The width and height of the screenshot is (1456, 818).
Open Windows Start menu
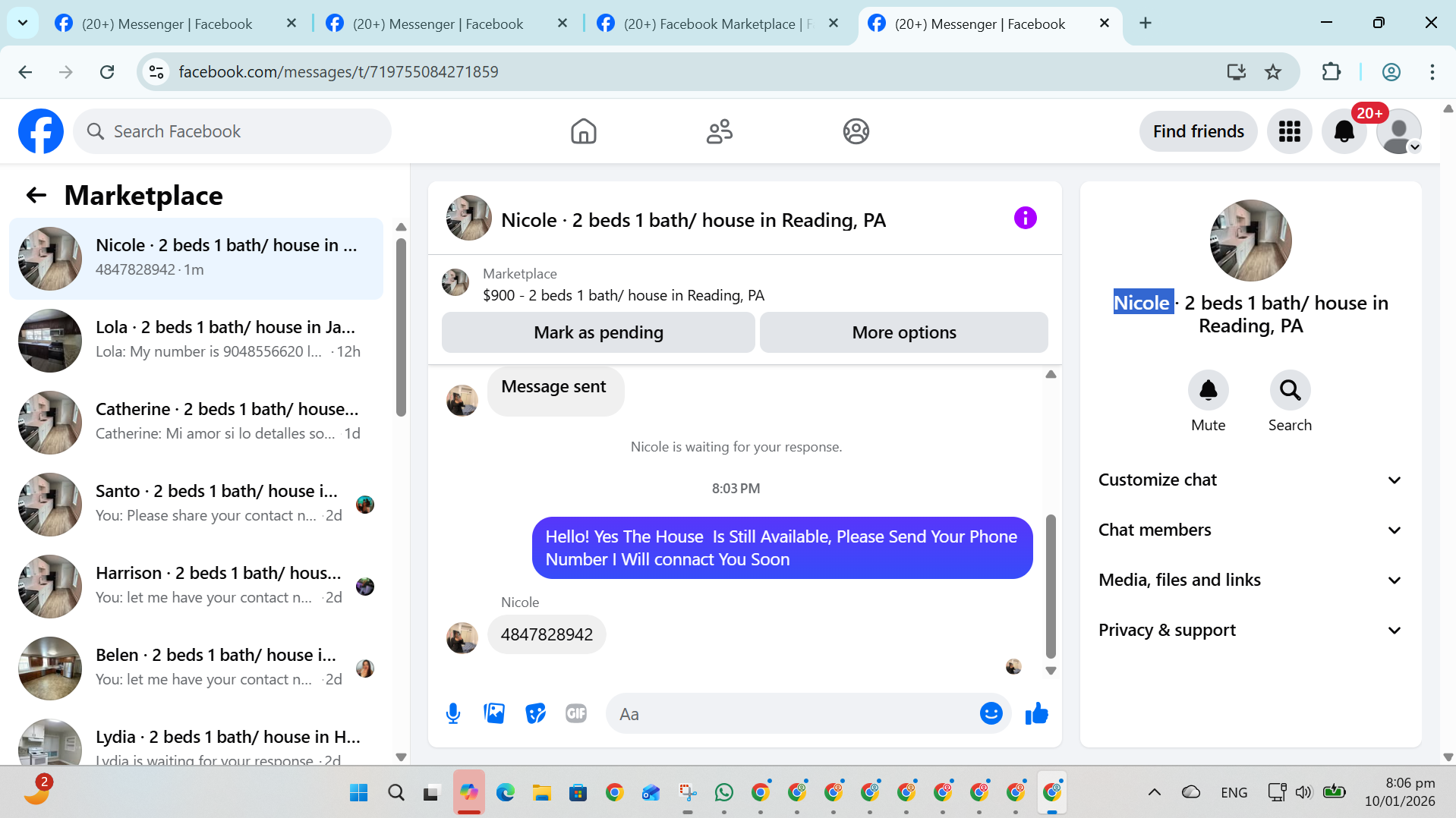[x=358, y=793]
